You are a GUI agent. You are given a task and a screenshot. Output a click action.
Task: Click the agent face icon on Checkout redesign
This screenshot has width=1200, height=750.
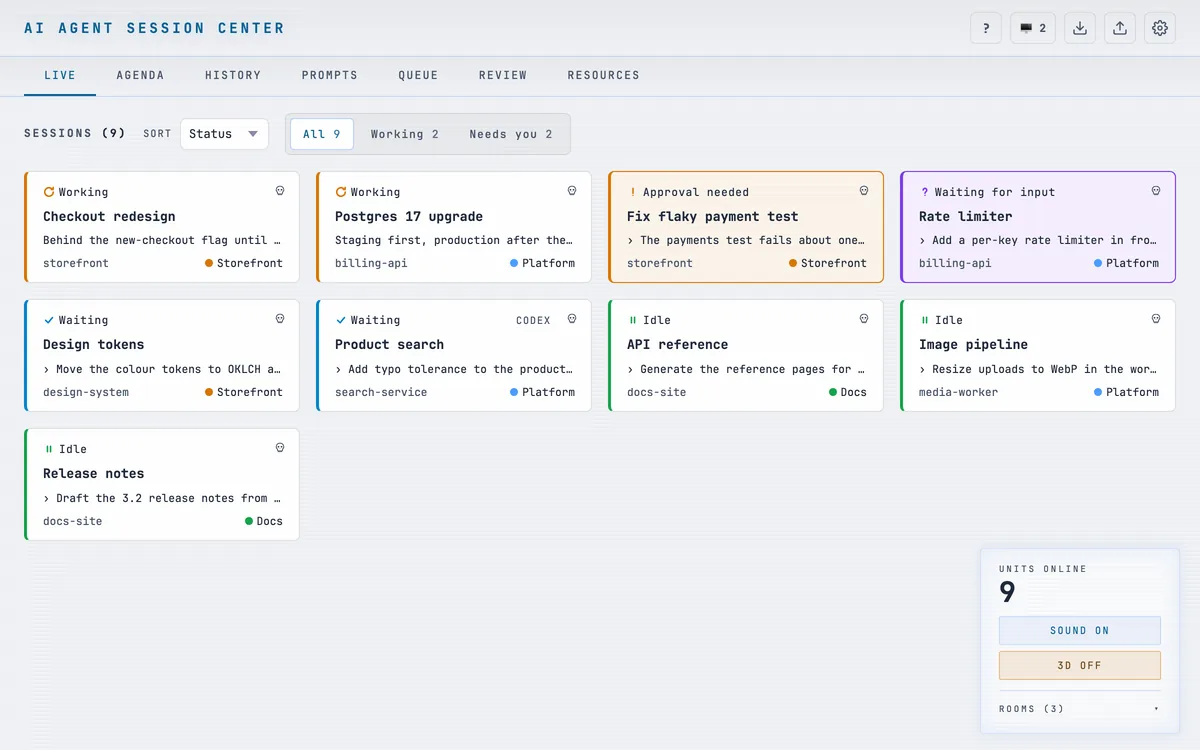tap(280, 191)
